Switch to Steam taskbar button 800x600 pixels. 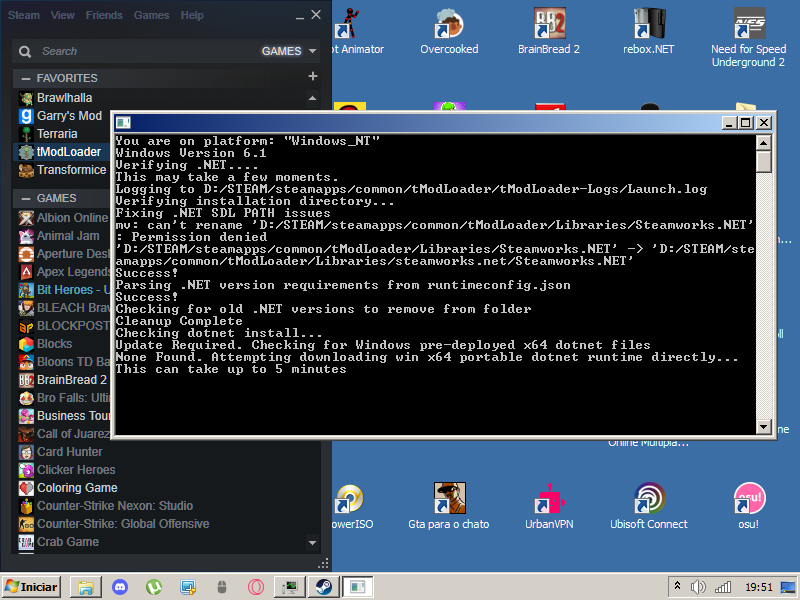click(x=324, y=587)
